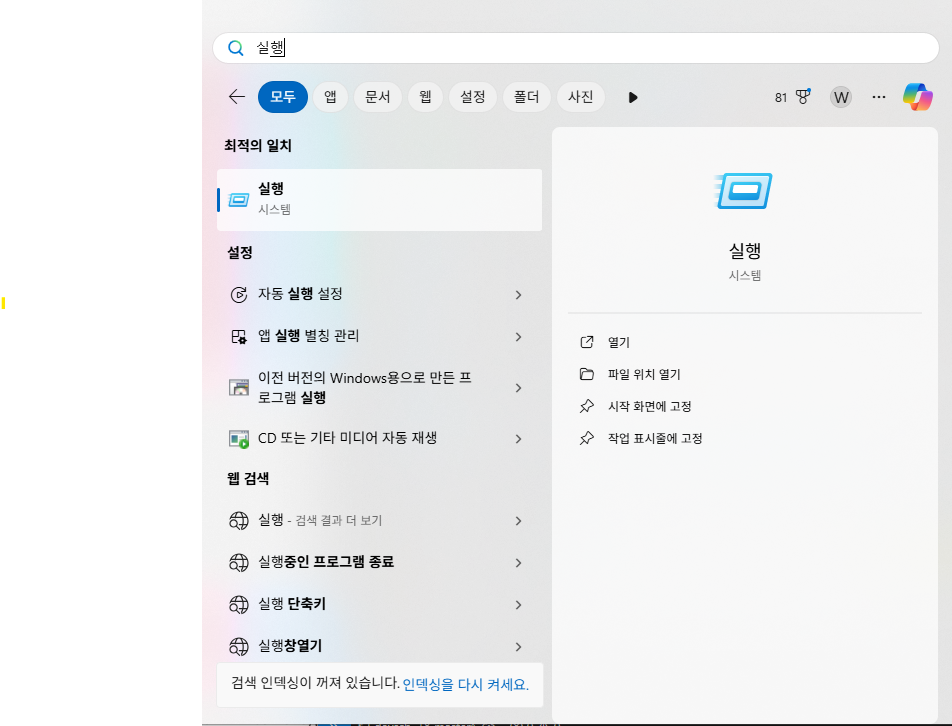Click the large 실행 icon in preview panel

(x=744, y=190)
